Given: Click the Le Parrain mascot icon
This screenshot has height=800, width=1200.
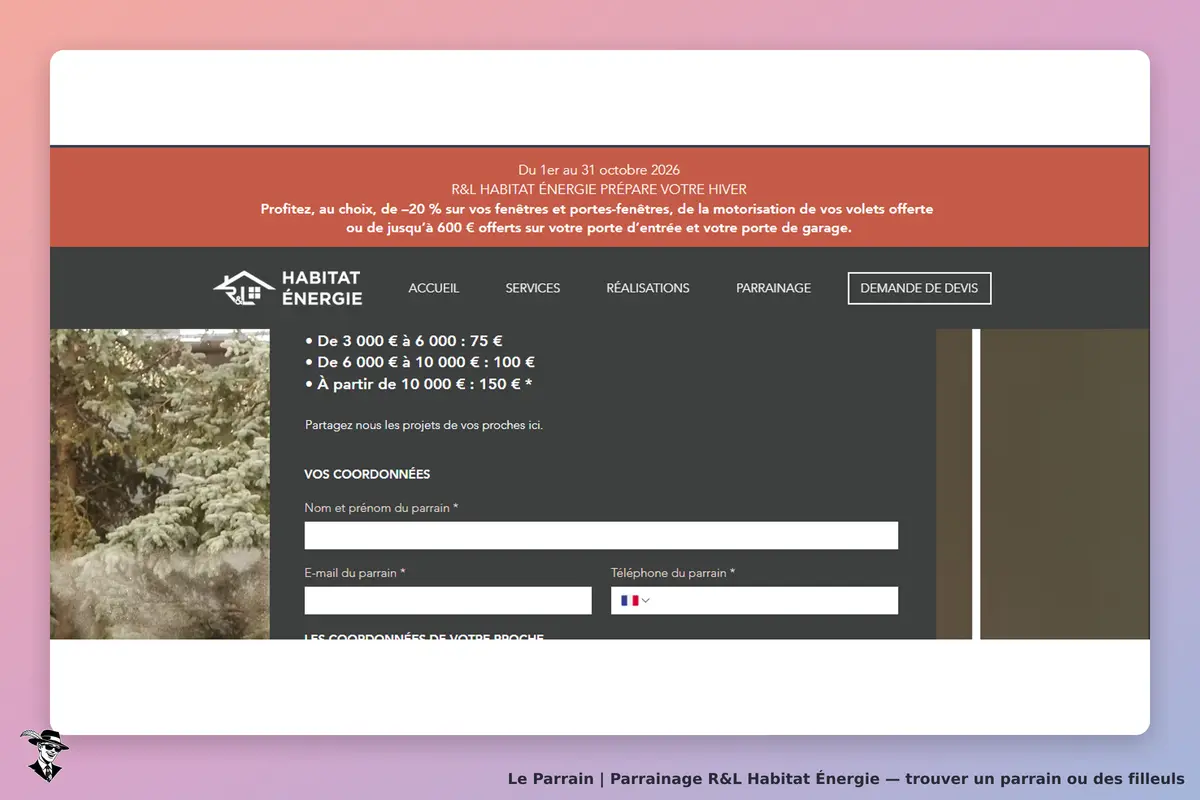Looking at the screenshot, I should (x=44, y=755).
